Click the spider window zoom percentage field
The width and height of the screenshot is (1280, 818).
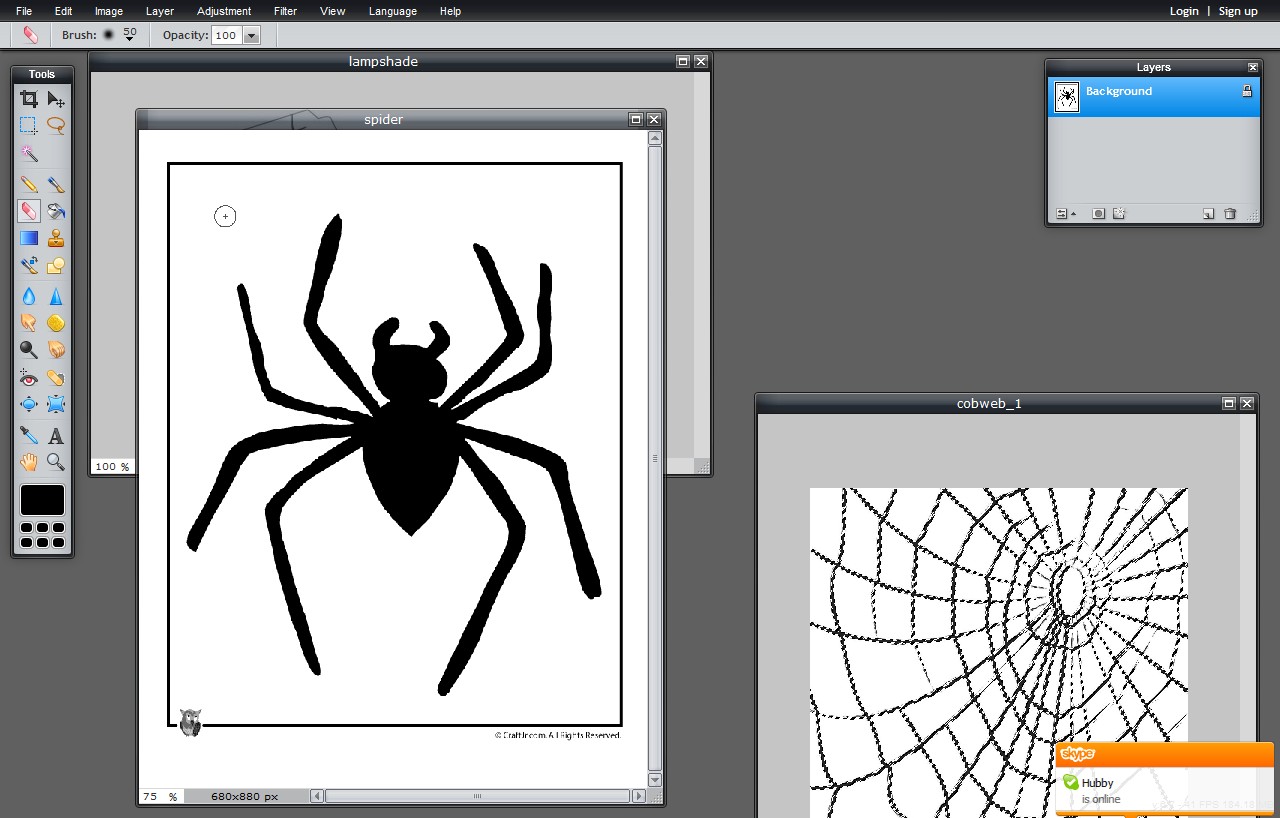(160, 797)
